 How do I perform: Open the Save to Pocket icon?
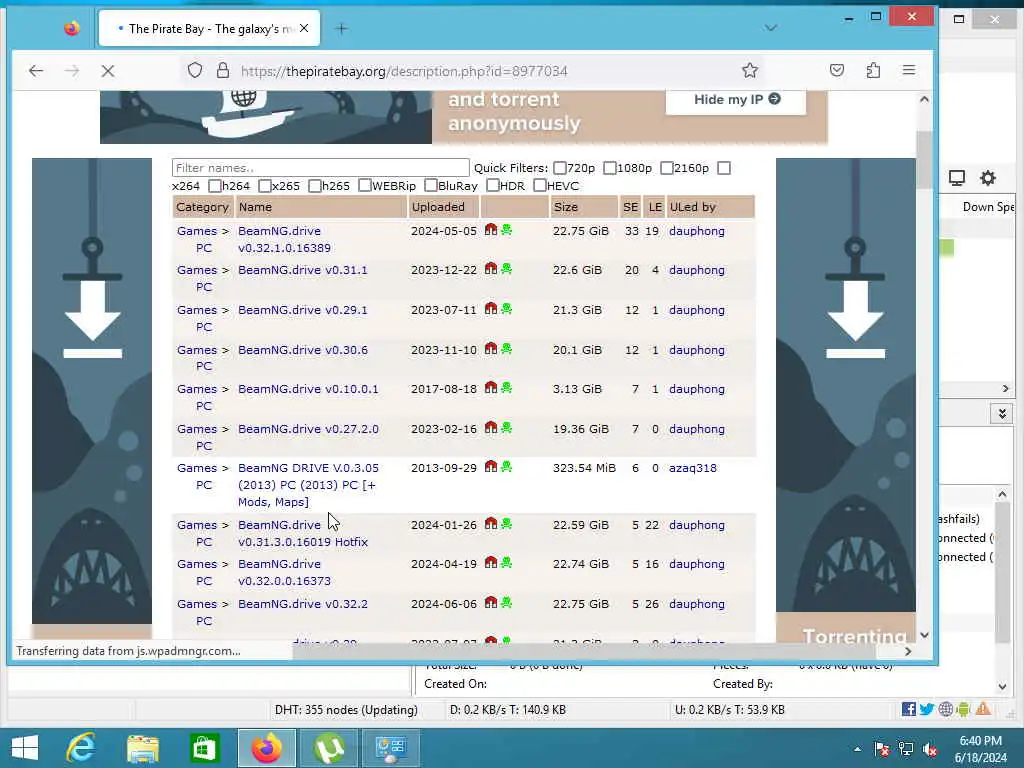click(837, 71)
